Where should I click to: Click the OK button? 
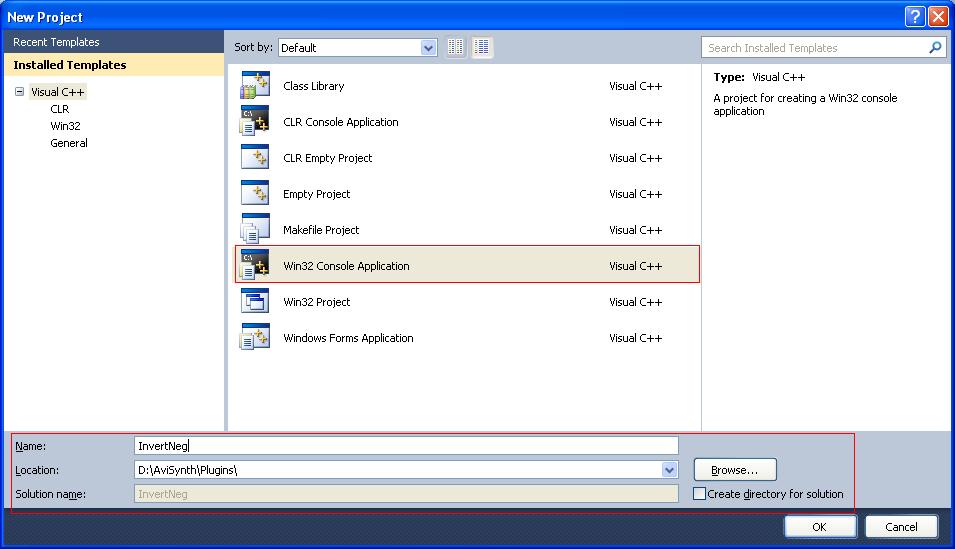tap(820, 527)
